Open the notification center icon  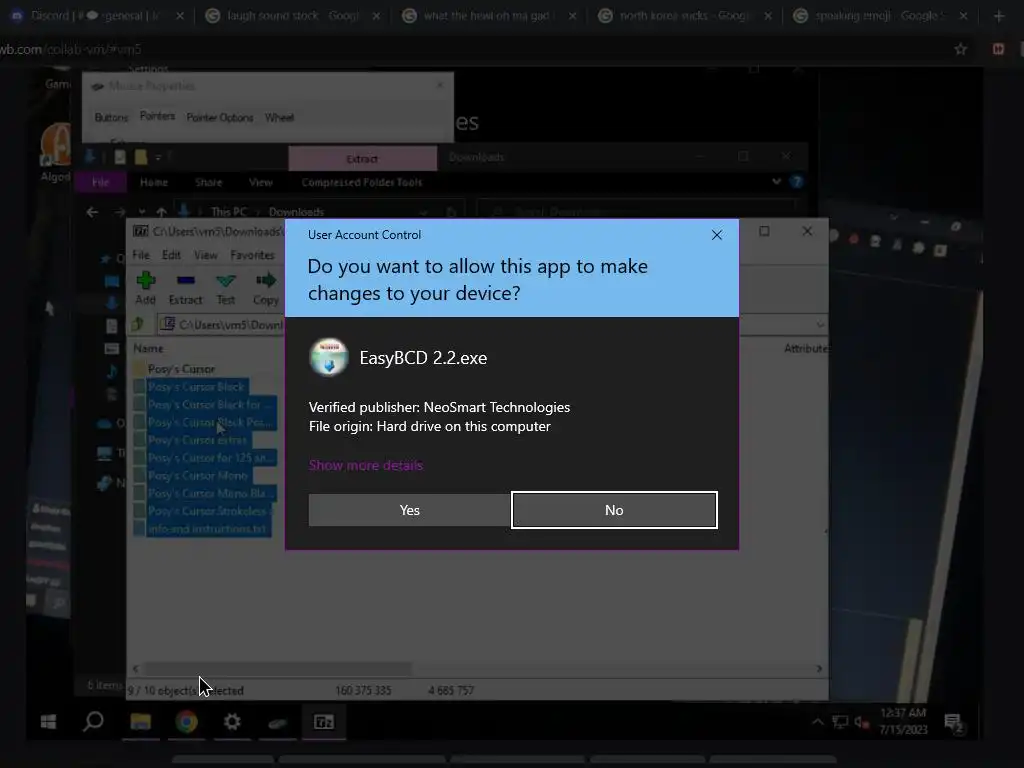pyautogui.click(x=954, y=722)
